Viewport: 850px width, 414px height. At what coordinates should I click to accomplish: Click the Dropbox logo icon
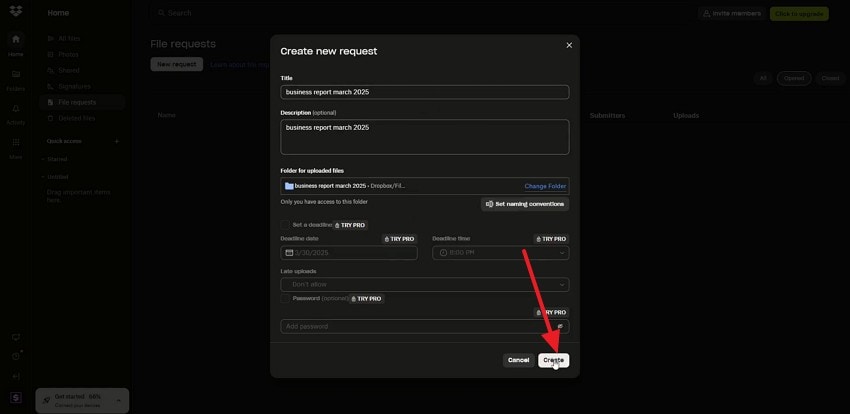pos(16,10)
